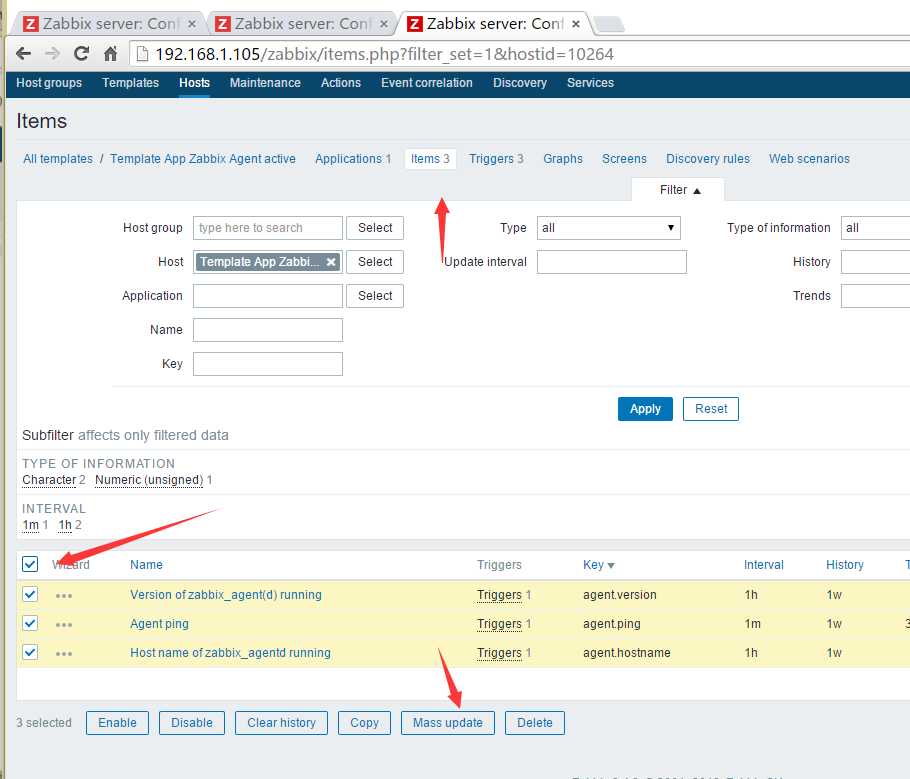910x779 pixels.
Task: Mass update the selected items
Action: 447,723
